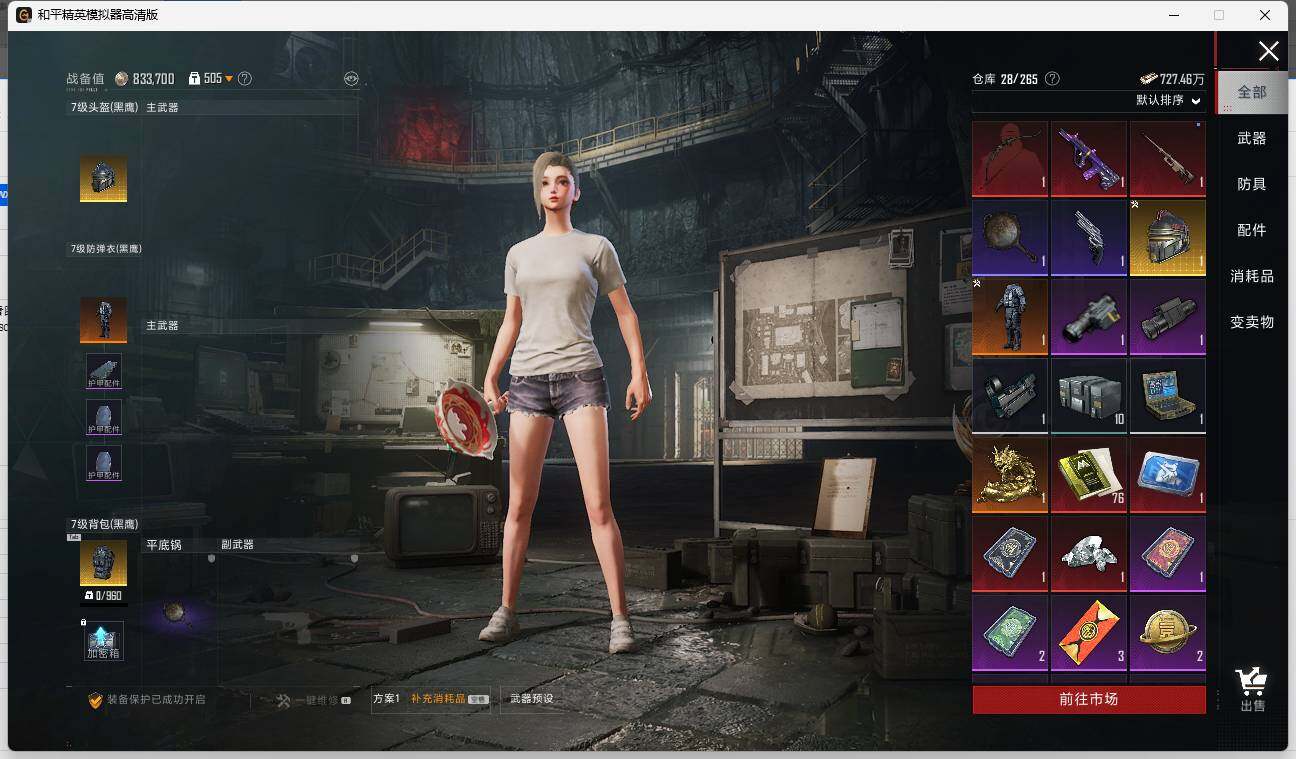Image resolution: width=1296 pixels, height=759 pixels.
Task: Choose the revolver in the warehouse
Action: coord(1089,238)
